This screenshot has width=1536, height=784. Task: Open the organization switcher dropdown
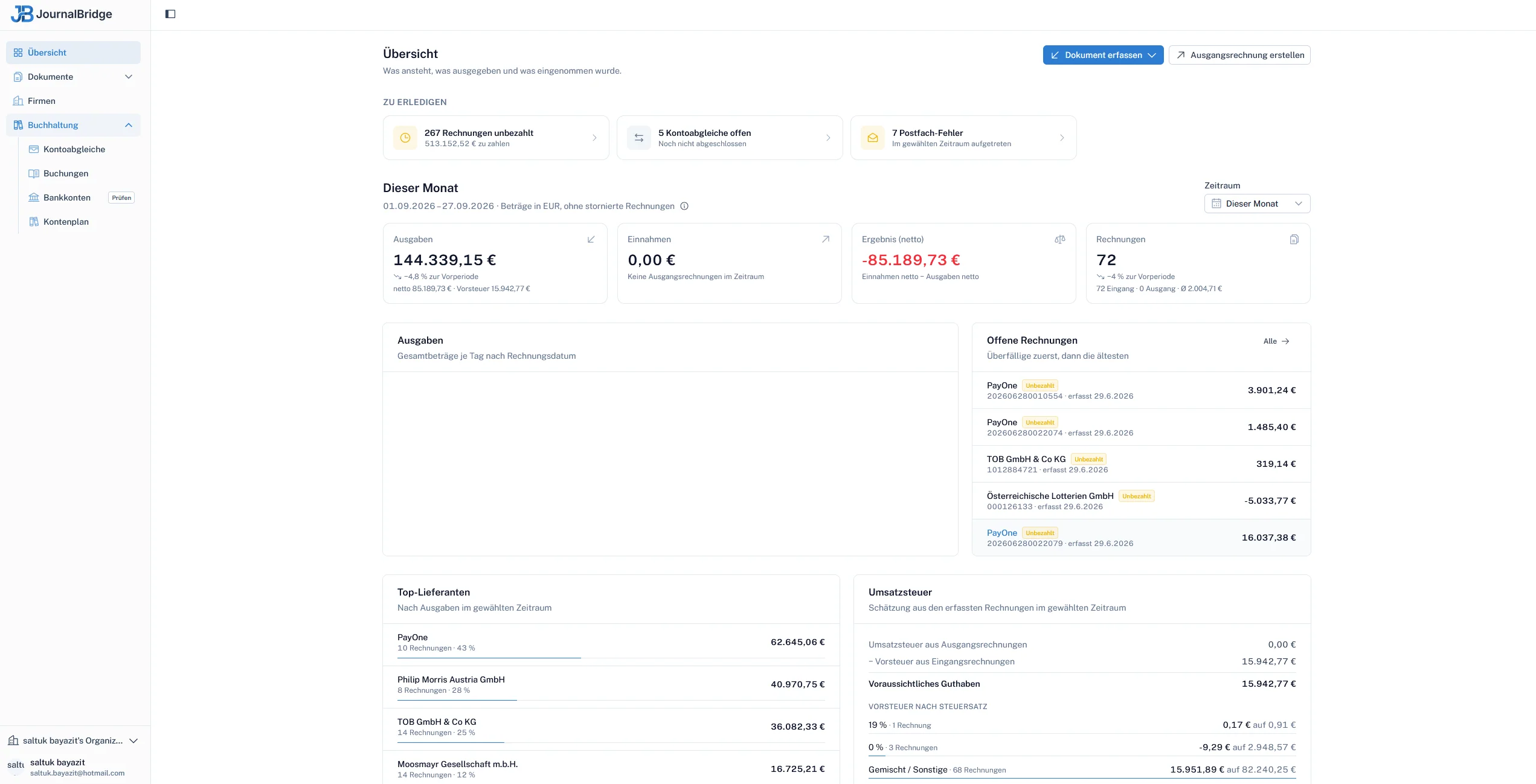74,741
